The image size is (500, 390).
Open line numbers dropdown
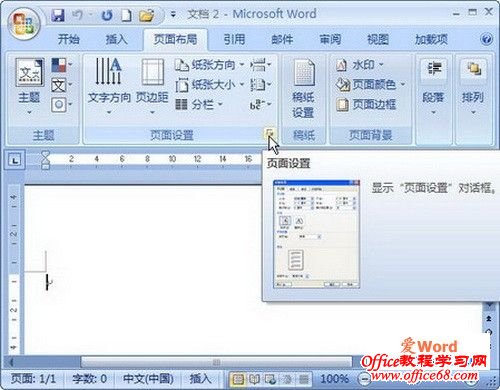point(261,85)
